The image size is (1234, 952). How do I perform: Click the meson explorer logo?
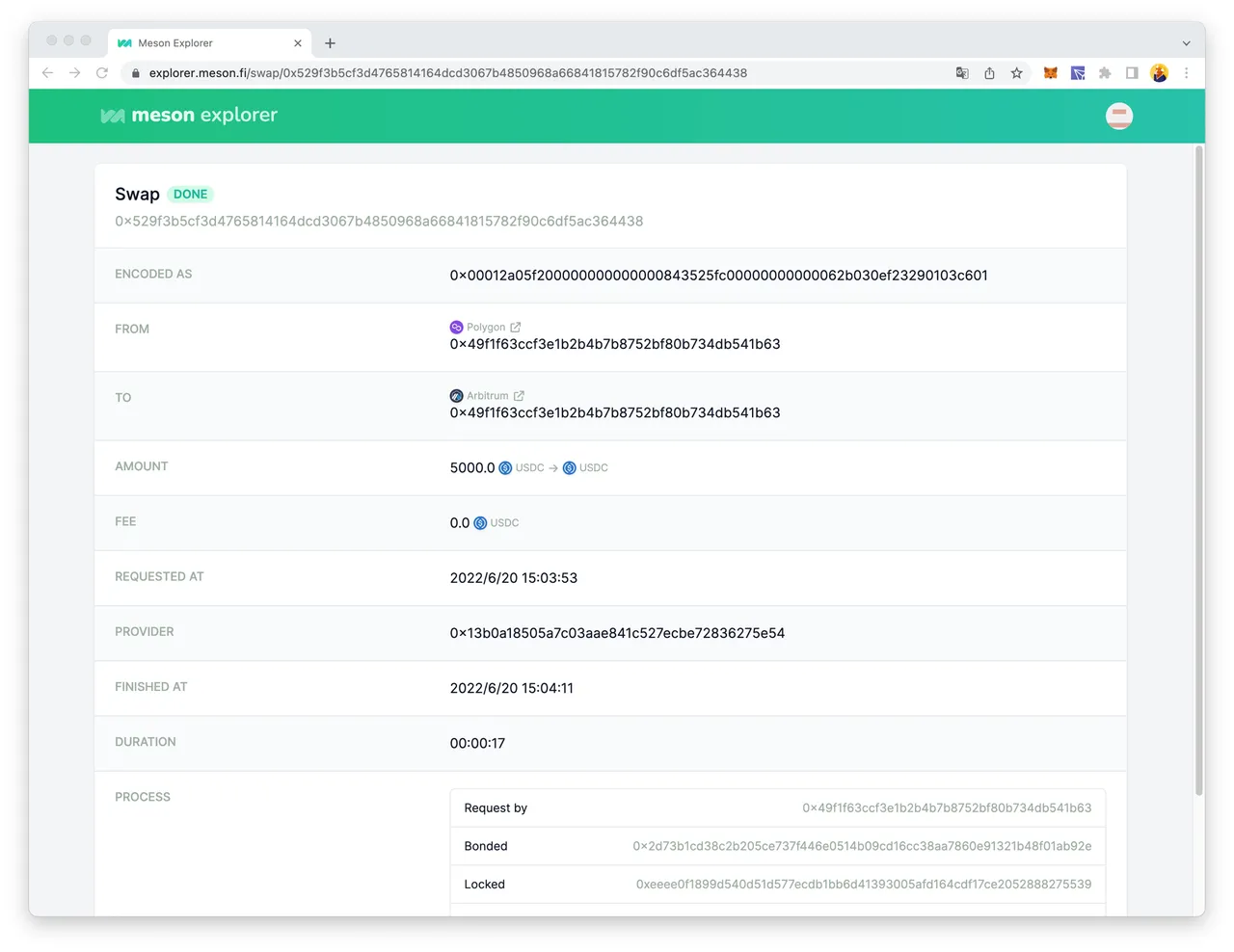click(x=189, y=116)
